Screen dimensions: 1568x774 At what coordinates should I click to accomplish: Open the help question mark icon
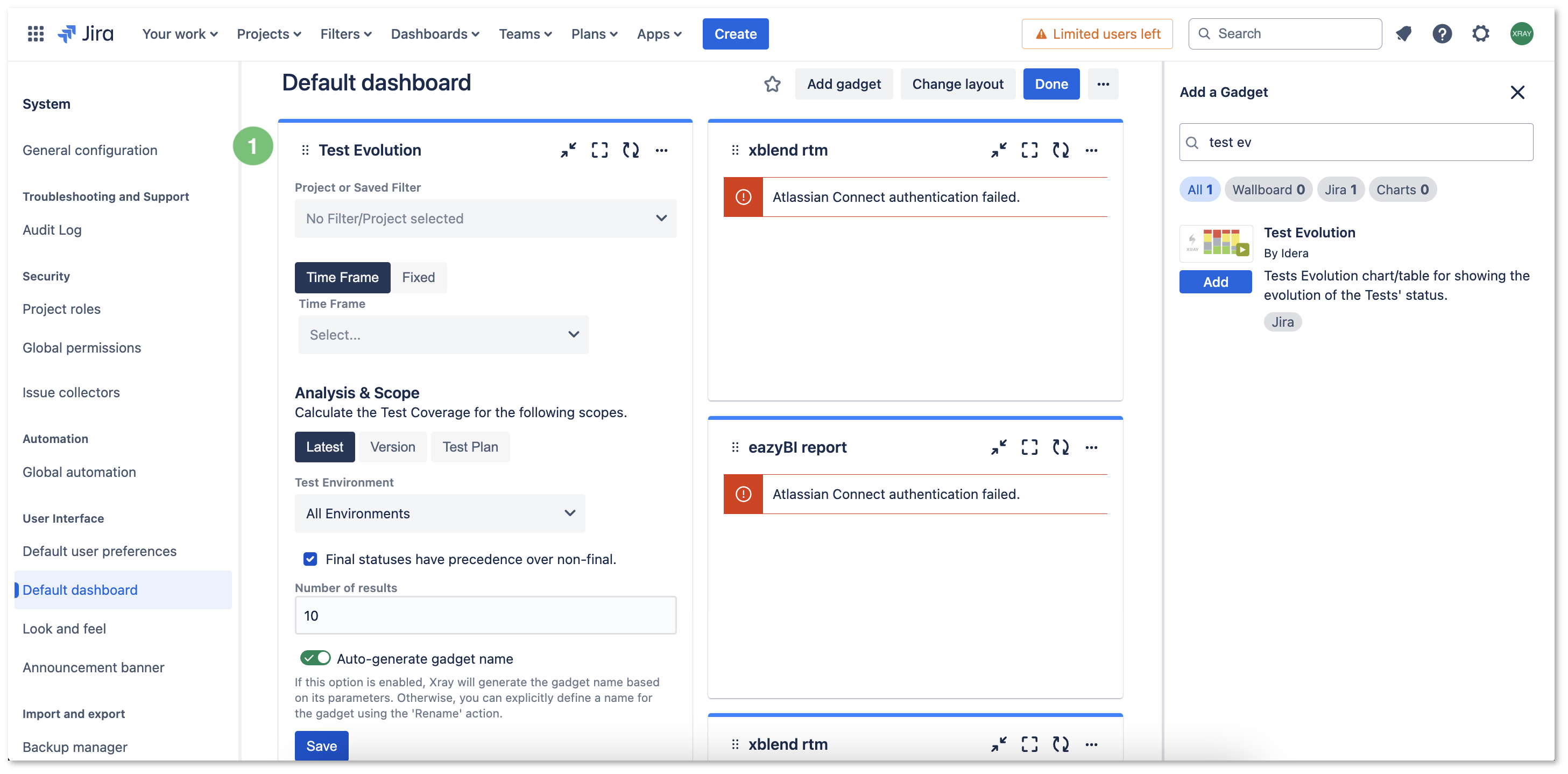click(x=1442, y=33)
